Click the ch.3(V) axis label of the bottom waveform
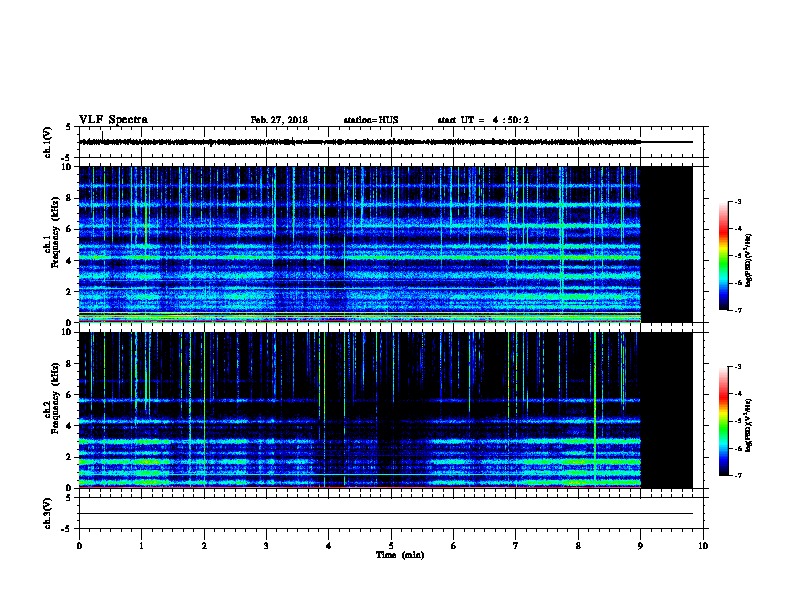Image resolution: width=792 pixels, height=612 pixels. pos(47,513)
